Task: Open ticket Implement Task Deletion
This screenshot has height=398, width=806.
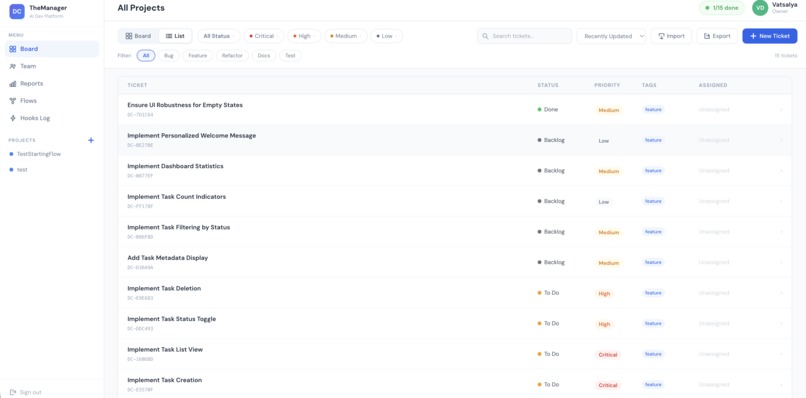Action: [164, 288]
